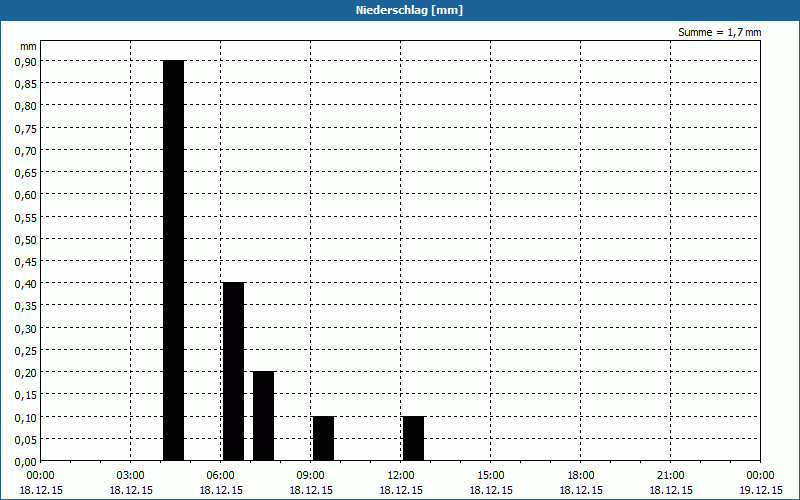
Task: Click the Niederschlag [mm] chart title
Action: (400, 10)
